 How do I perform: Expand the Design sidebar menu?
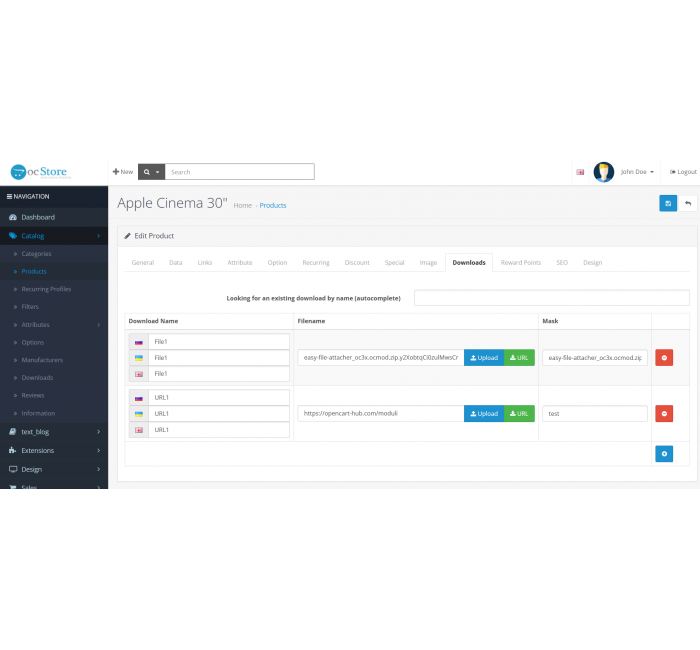coord(54,469)
